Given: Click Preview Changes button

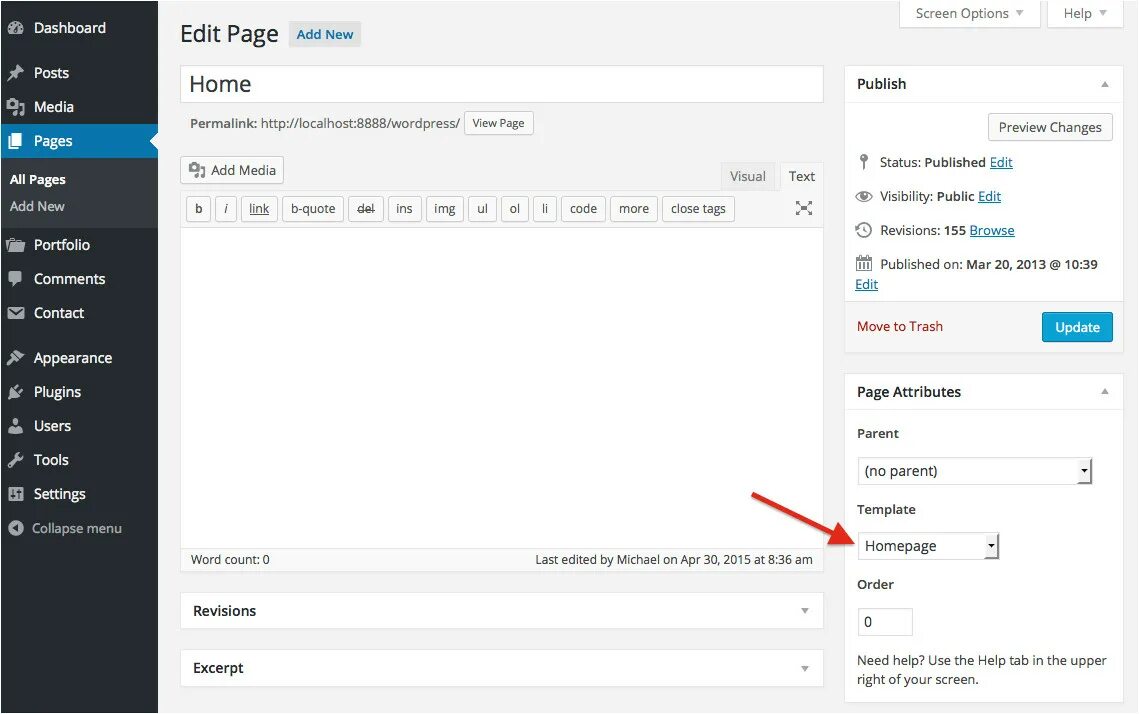Looking at the screenshot, I should point(1050,127).
